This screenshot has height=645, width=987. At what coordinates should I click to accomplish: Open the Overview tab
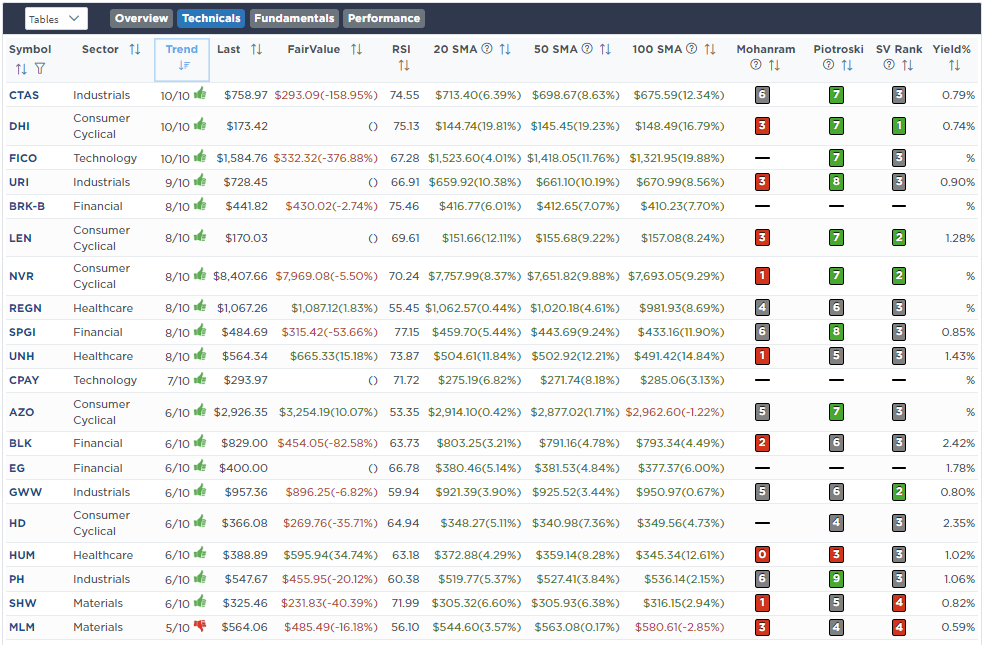[x=141, y=18]
